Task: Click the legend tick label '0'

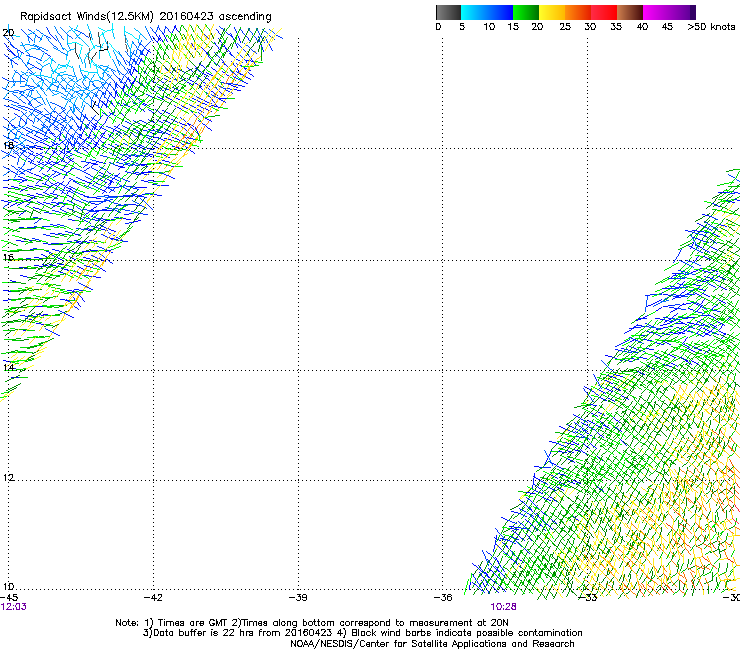Action: coord(438,27)
